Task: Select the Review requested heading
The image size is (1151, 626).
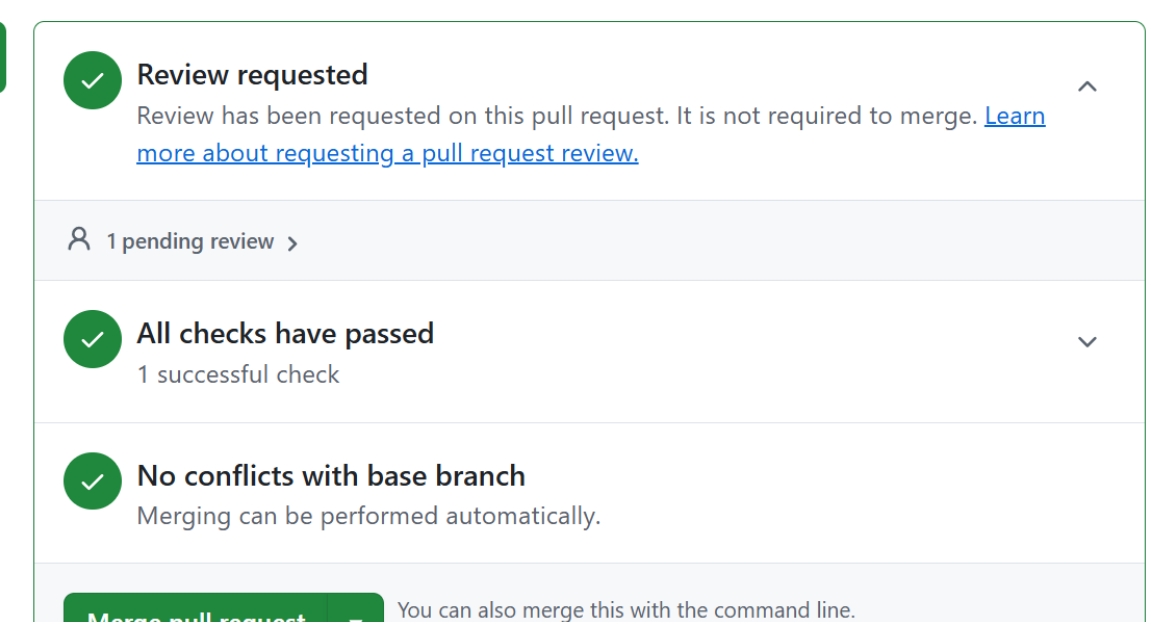Action: coord(253,75)
